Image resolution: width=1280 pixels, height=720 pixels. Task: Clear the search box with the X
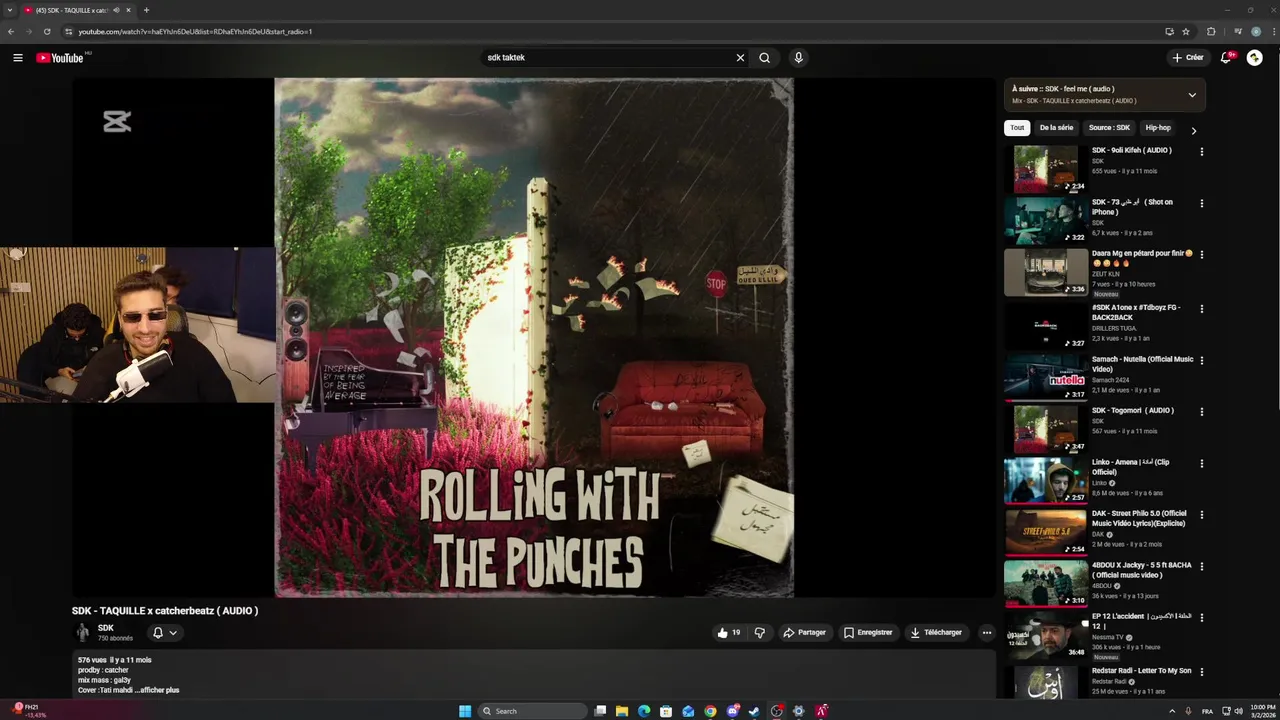click(x=740, y=58)
